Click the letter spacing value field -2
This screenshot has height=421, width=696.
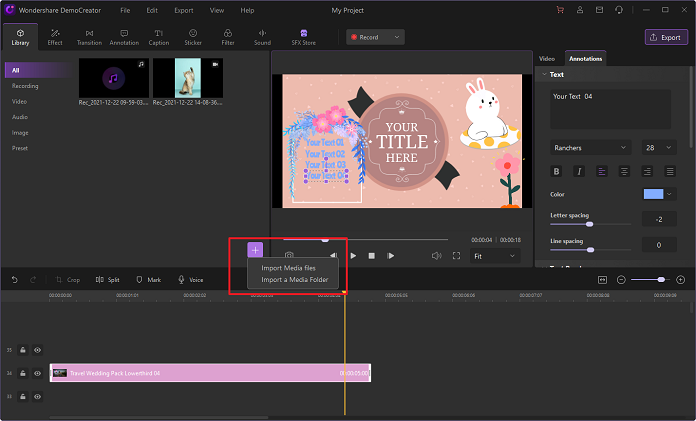[659, 219]
